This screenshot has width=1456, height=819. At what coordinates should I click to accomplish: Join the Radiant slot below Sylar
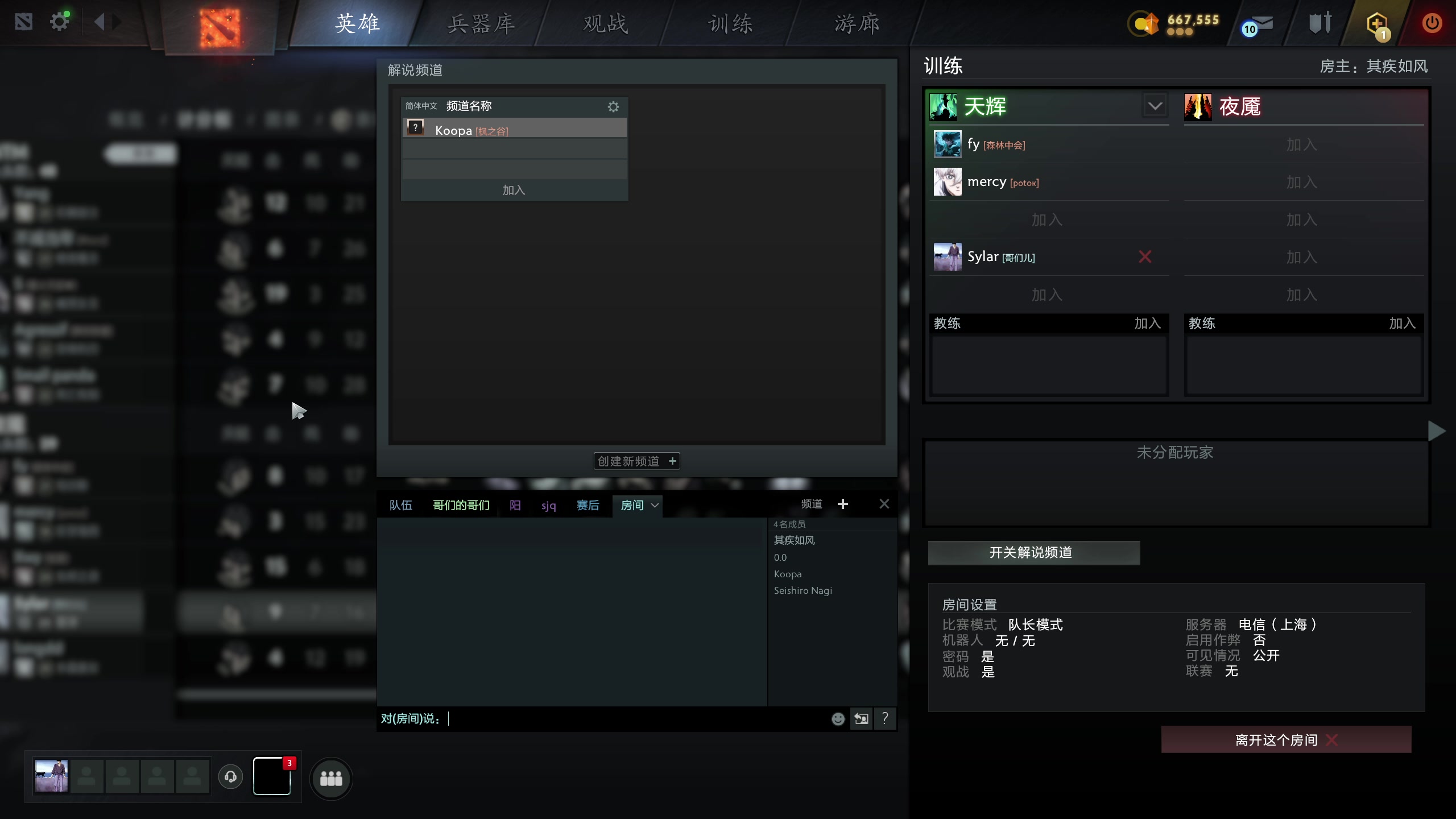coord(1049,295)
